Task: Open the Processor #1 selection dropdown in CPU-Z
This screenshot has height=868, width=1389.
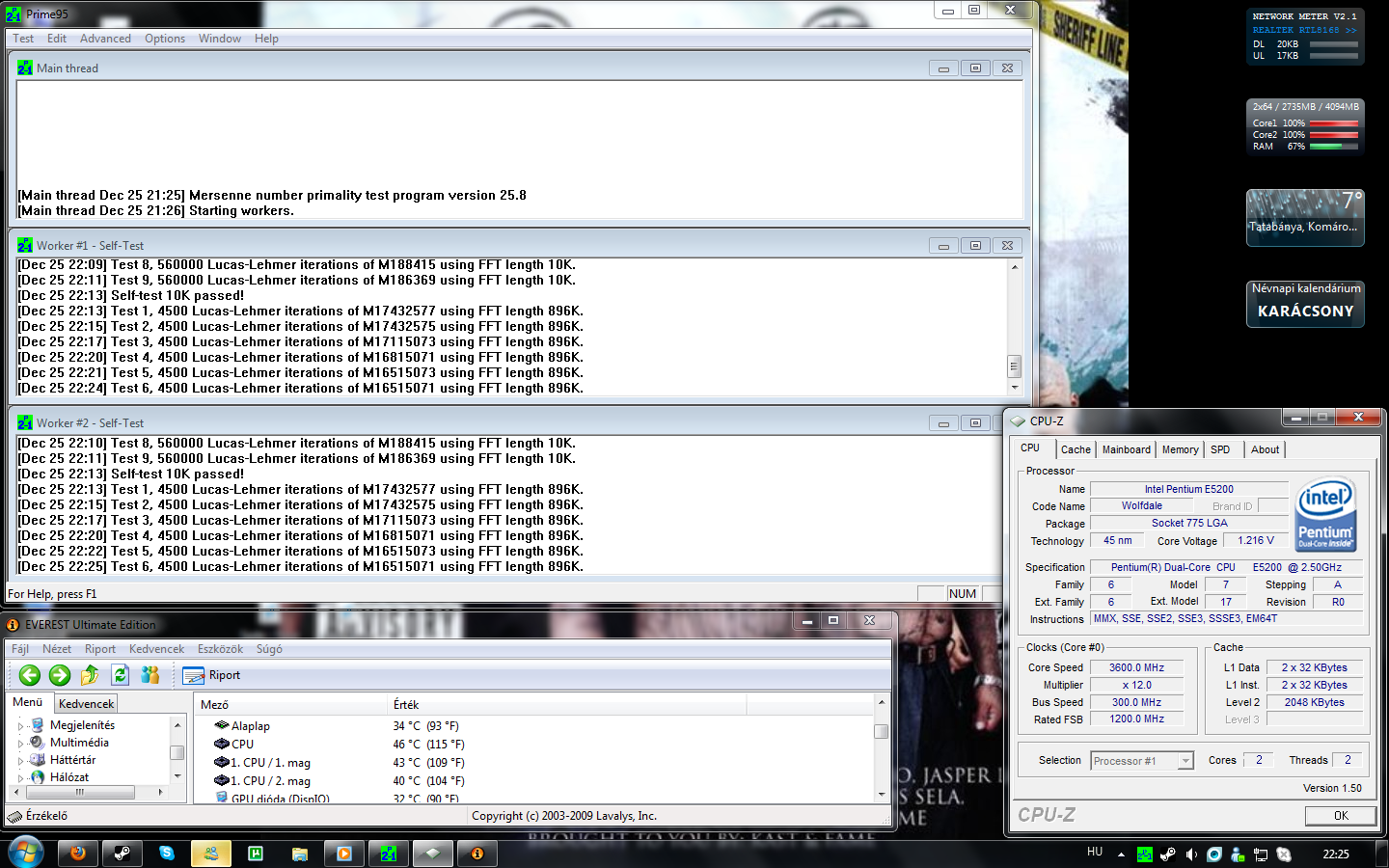Action: point(1142,761)
